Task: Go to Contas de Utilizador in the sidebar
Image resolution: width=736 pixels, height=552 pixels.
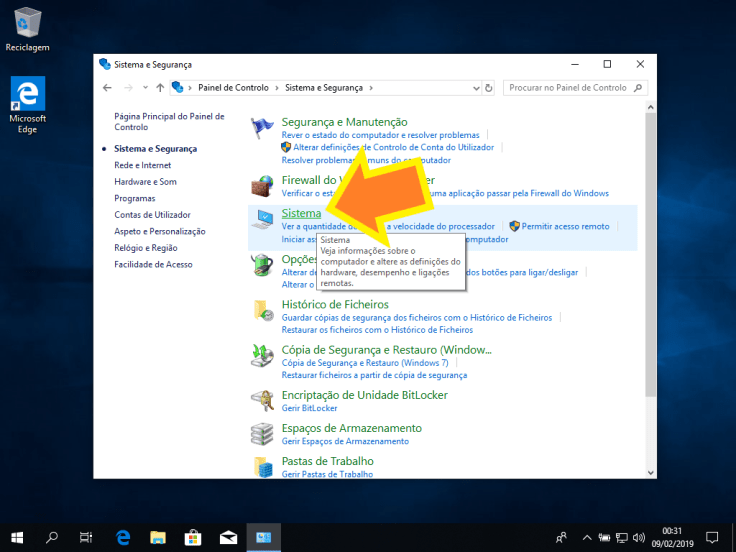Action: pos(152,214)
